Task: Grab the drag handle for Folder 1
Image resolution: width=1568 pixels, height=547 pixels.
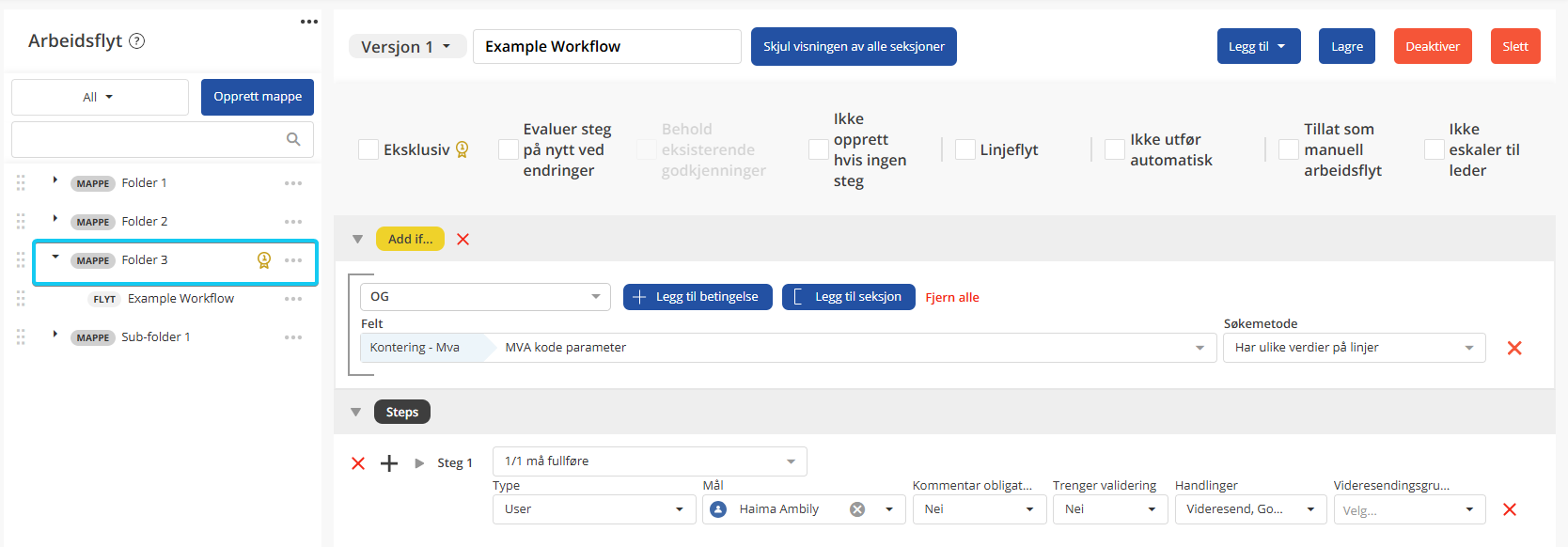Action: coord(21,183)
